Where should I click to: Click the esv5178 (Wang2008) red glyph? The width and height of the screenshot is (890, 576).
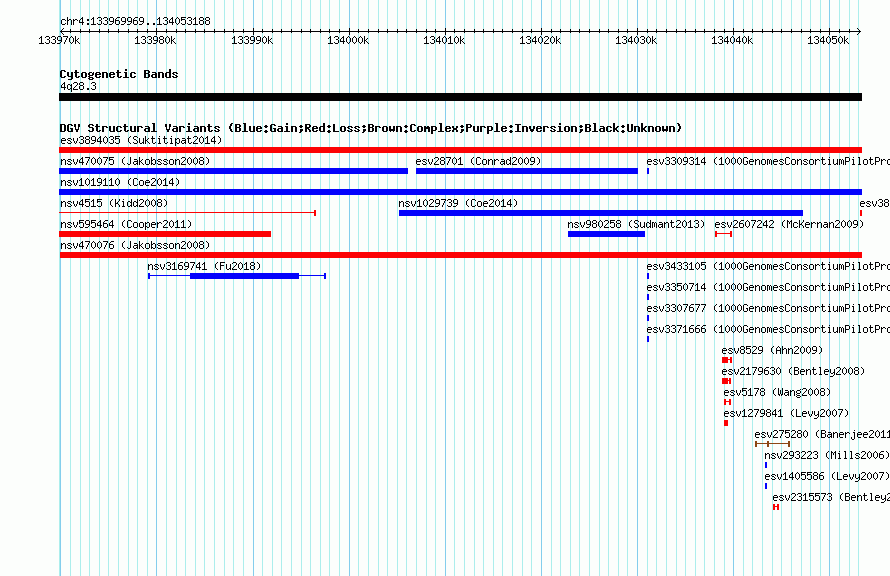pyautogui.click(x=727, y=402)
